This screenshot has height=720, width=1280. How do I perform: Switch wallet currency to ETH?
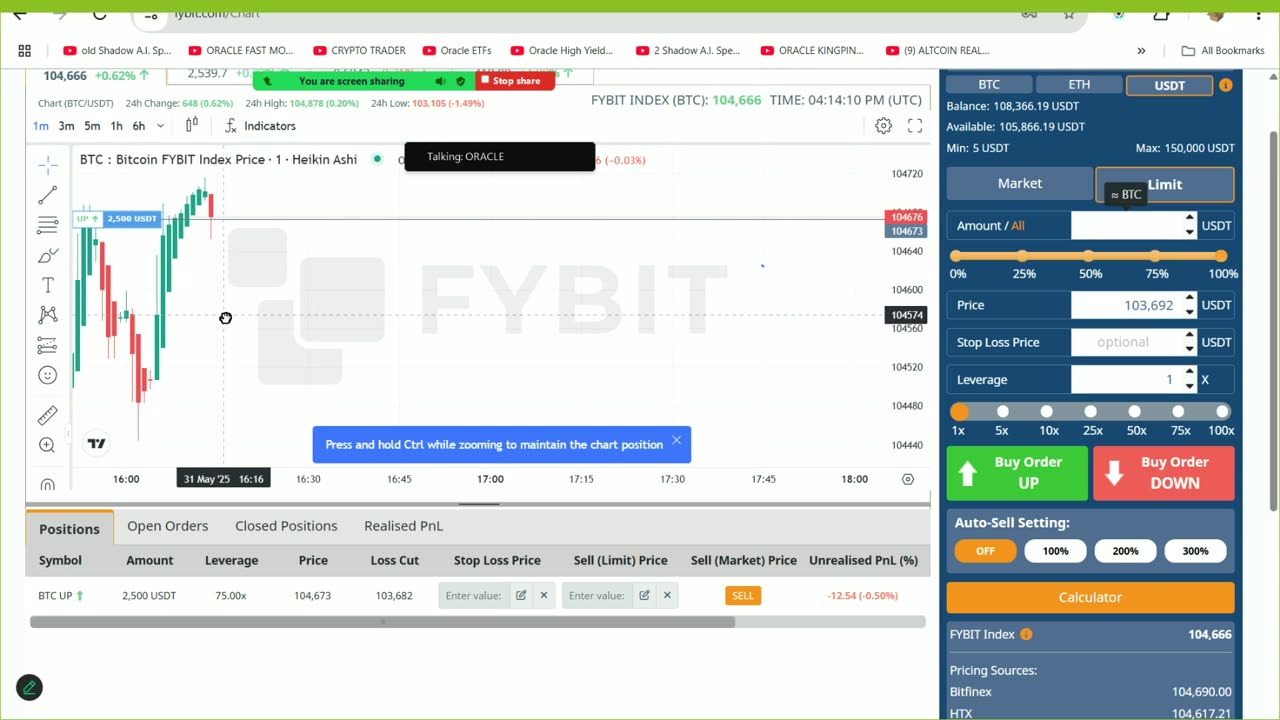point(1079,85)
